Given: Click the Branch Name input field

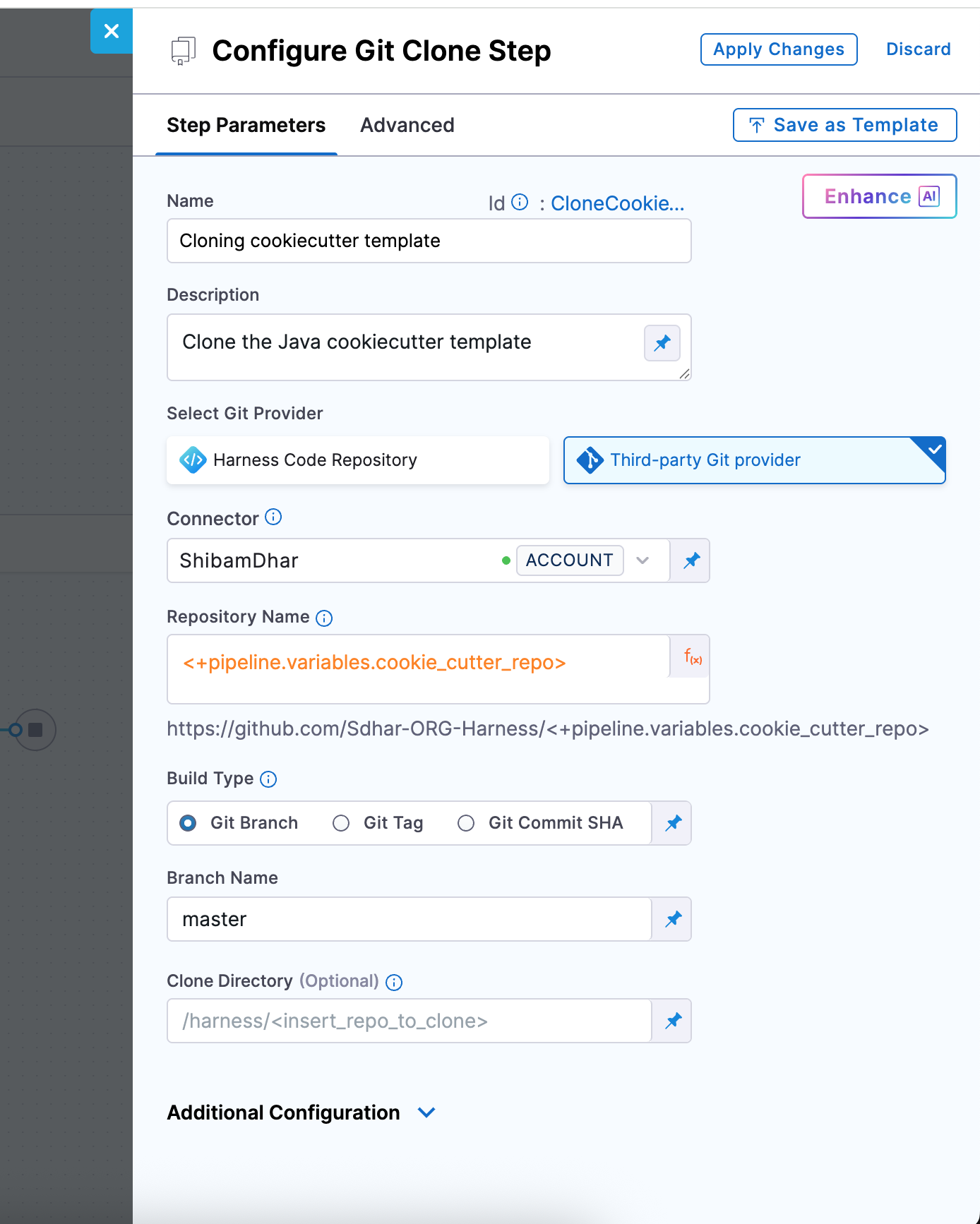Looking at the screenshot, I should click(x=410, y=919).
